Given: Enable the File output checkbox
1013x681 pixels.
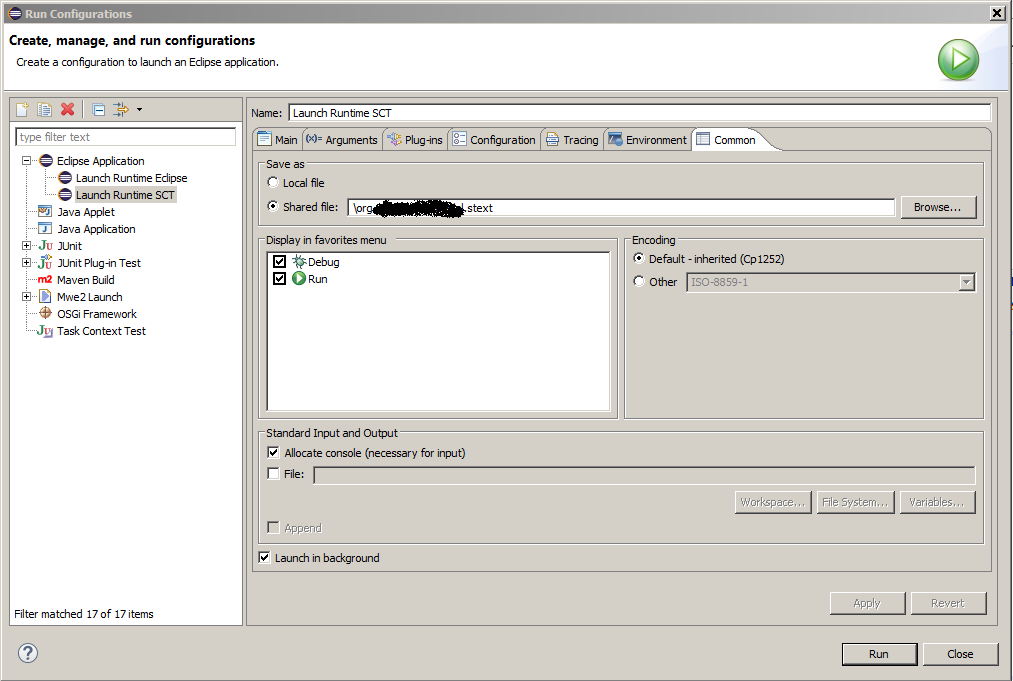Looking at the screenshot, I should (x=273, y=473).
